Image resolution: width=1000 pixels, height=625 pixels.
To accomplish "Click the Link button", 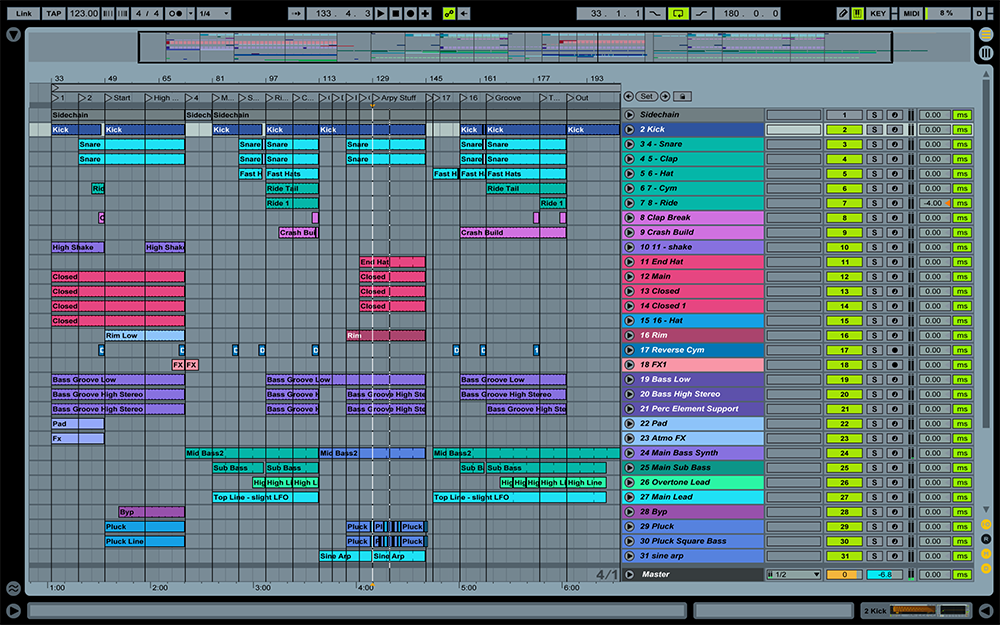I will [x=24, y=13].
